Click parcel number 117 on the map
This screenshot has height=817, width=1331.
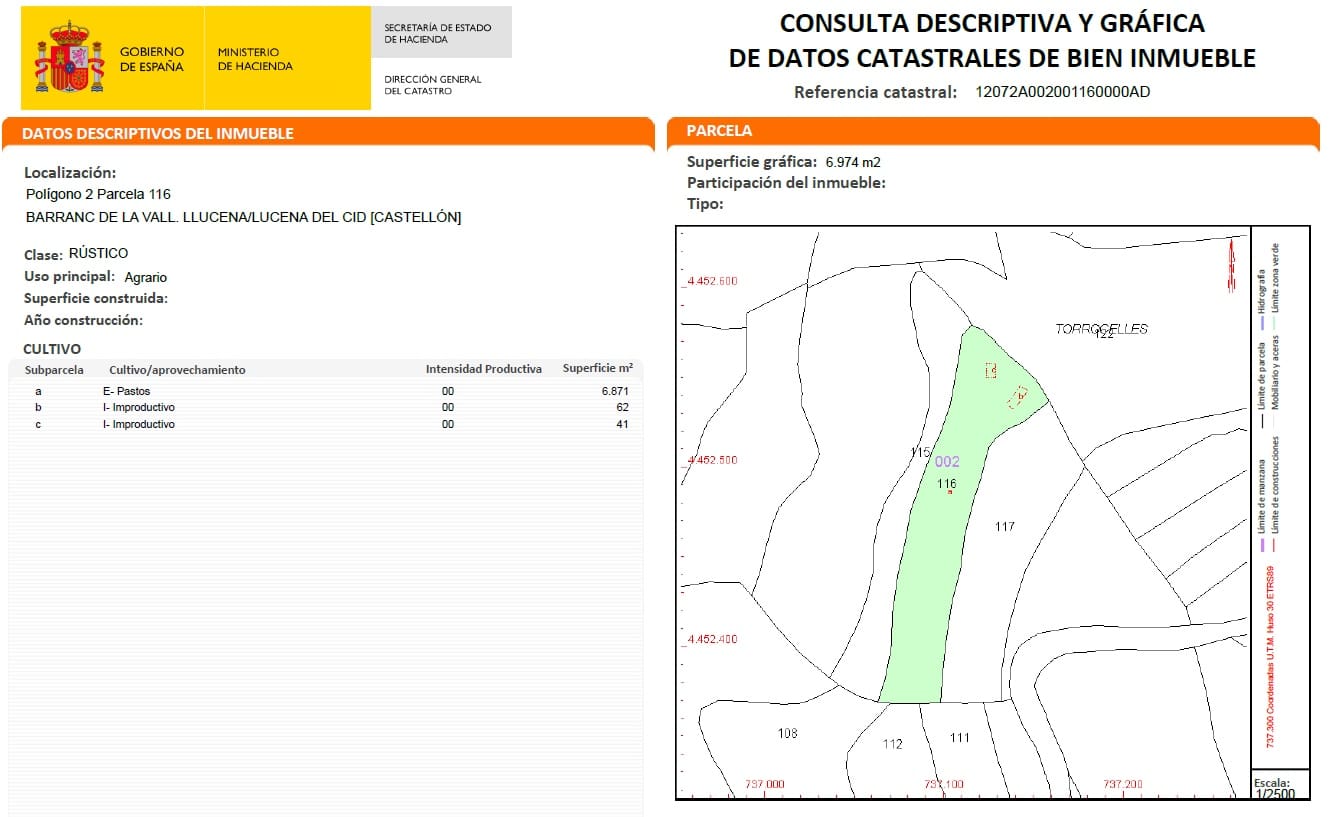1005,526
